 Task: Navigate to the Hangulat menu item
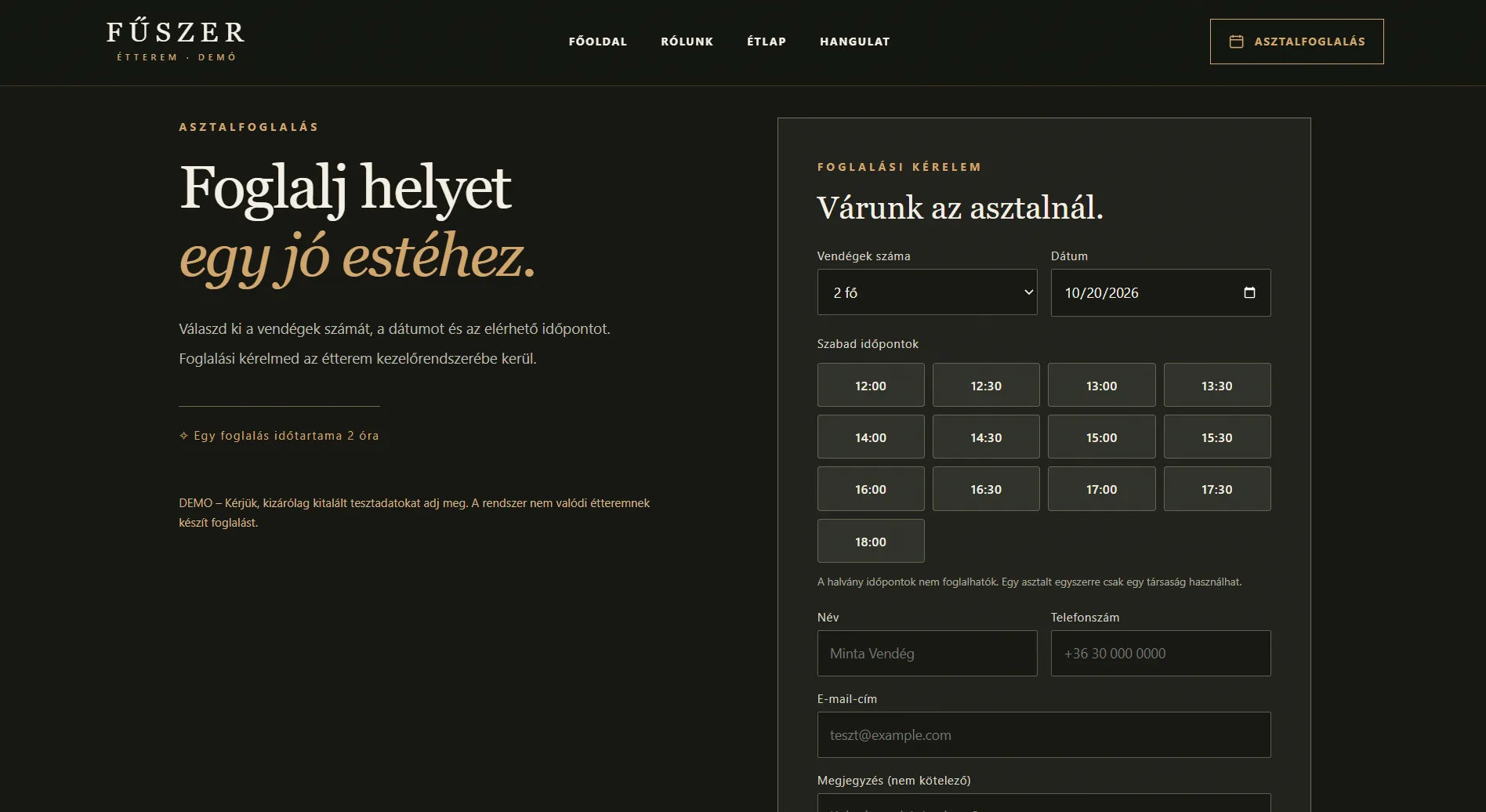click(x=855, y=42)
